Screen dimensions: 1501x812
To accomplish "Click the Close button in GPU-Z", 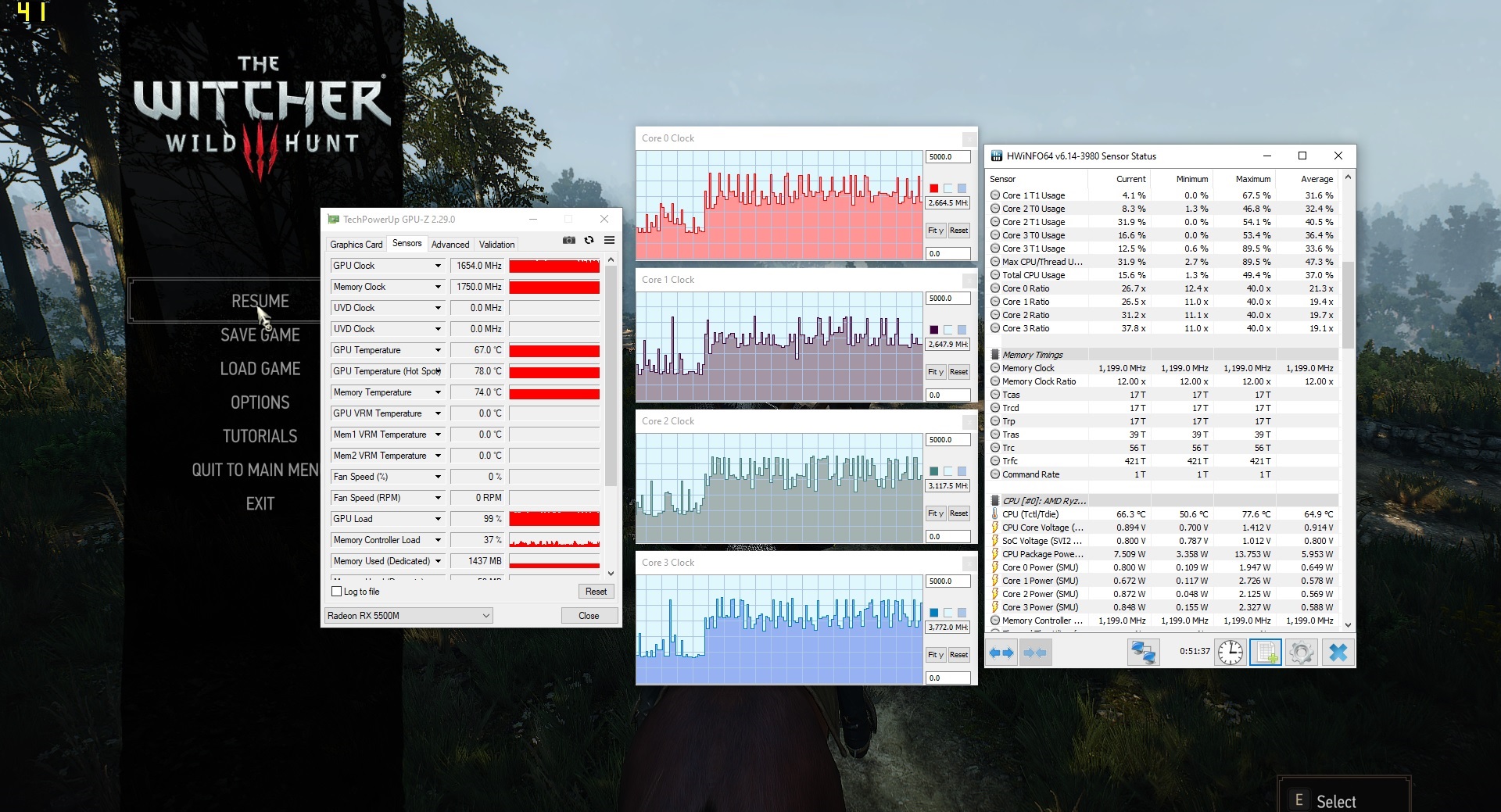I will [x=589, y=616].
